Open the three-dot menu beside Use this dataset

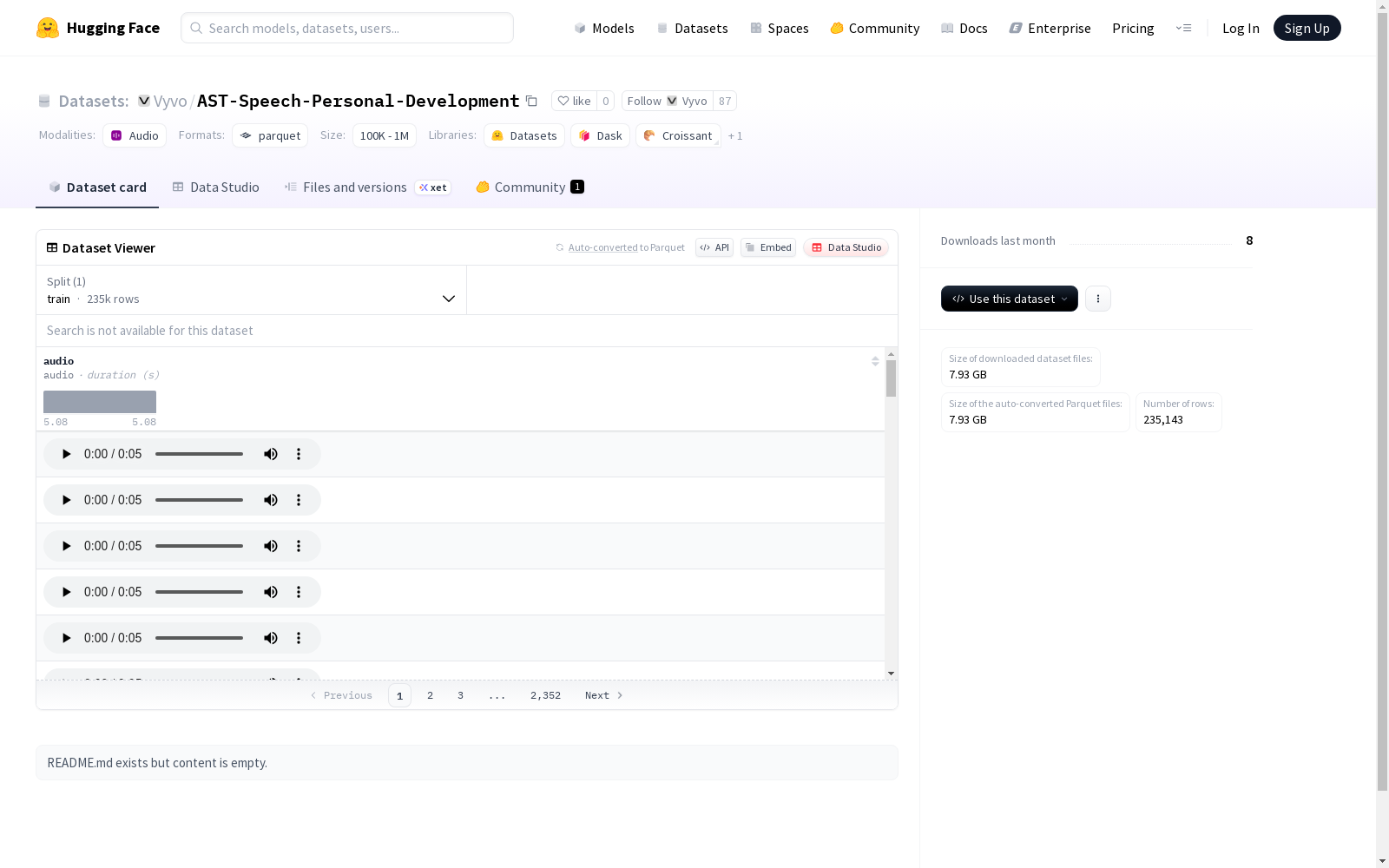pos(1098,299)
